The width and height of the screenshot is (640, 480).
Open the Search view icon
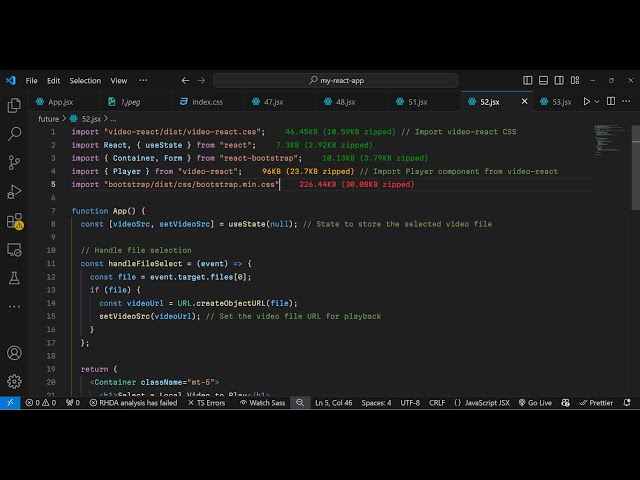tap(14, 134)
